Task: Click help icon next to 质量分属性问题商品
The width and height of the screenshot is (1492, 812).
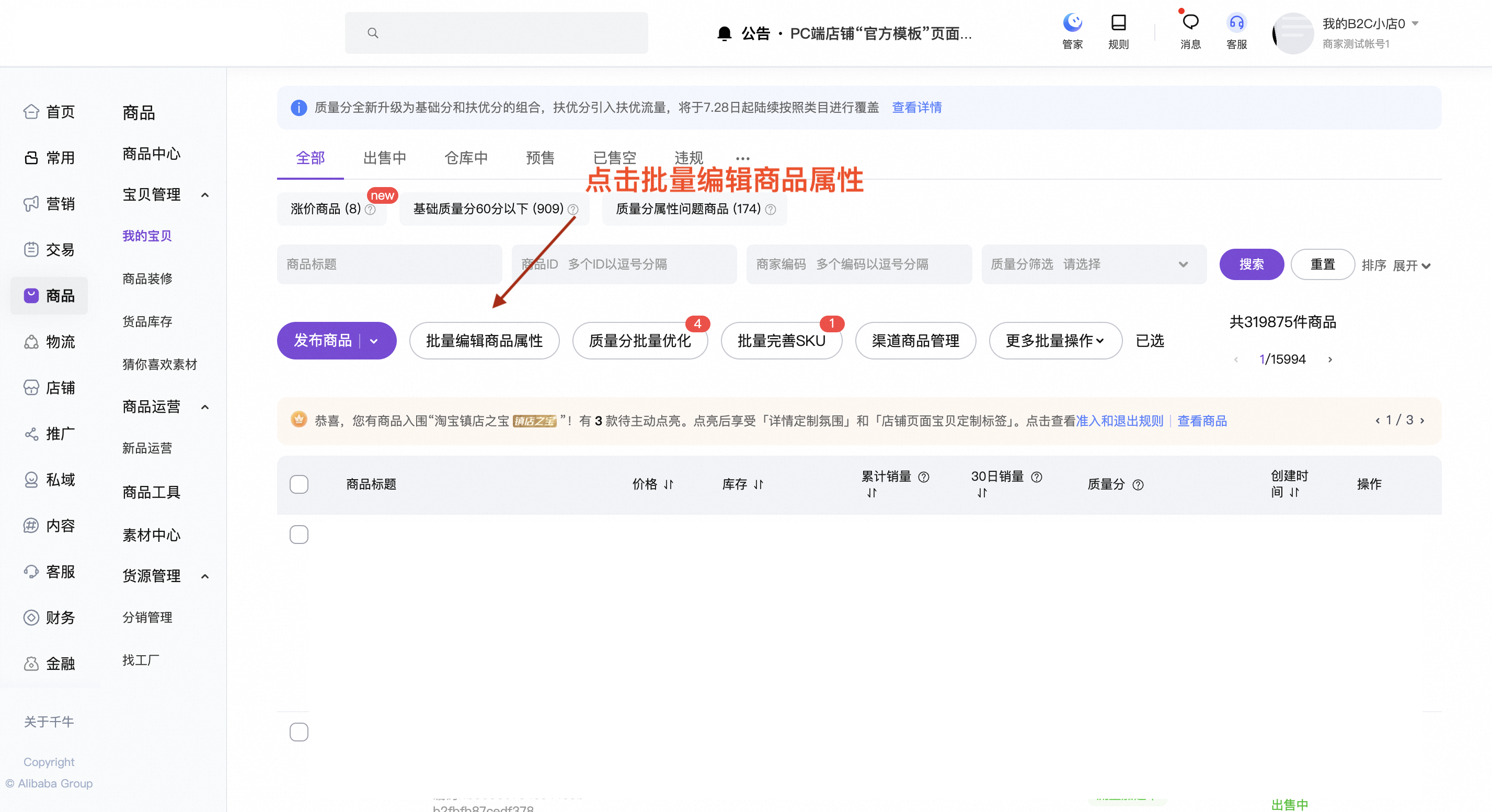Action: 771,210
